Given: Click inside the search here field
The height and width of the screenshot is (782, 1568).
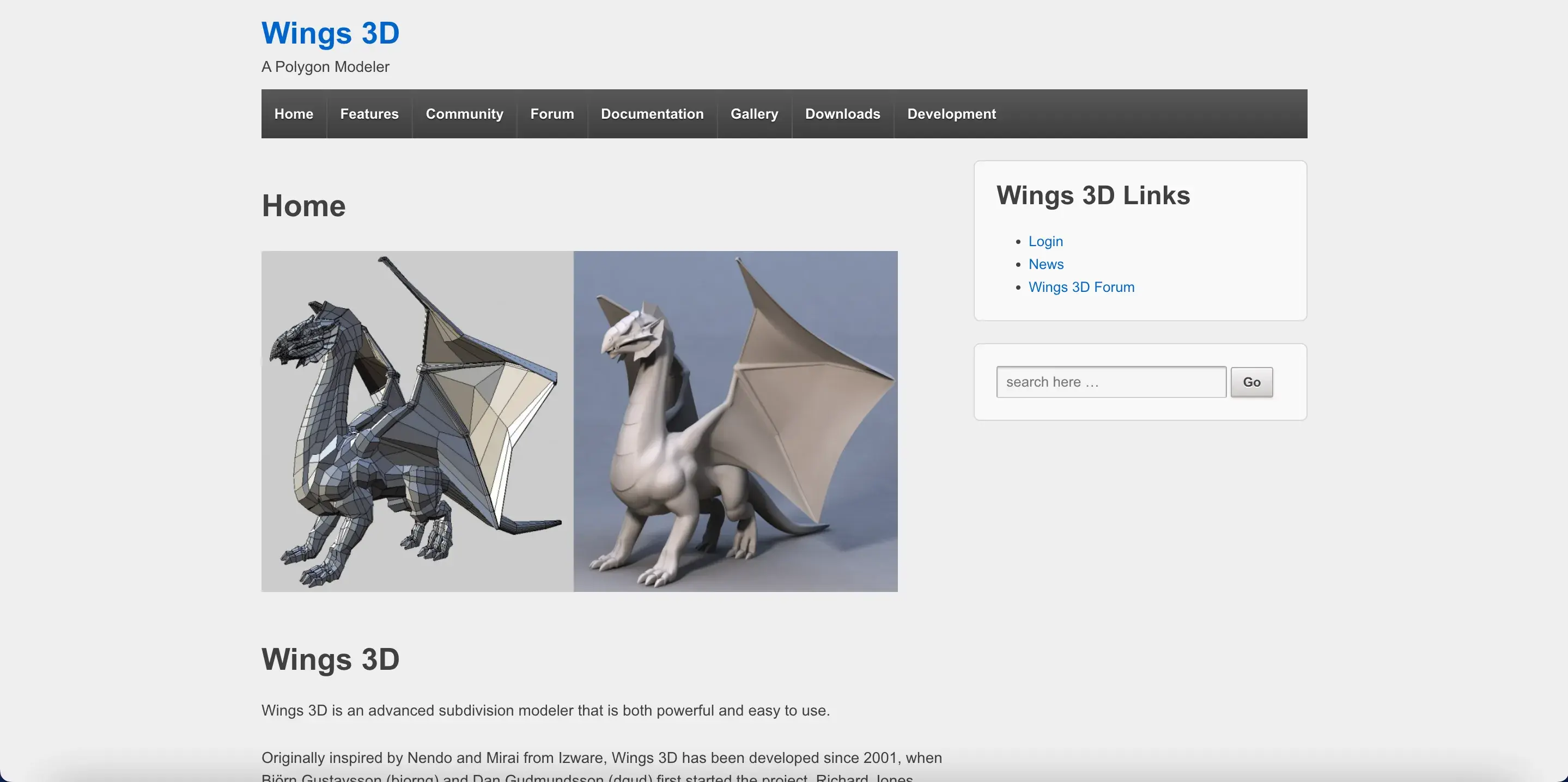Looking at the screenshot, I should 1110,382.
